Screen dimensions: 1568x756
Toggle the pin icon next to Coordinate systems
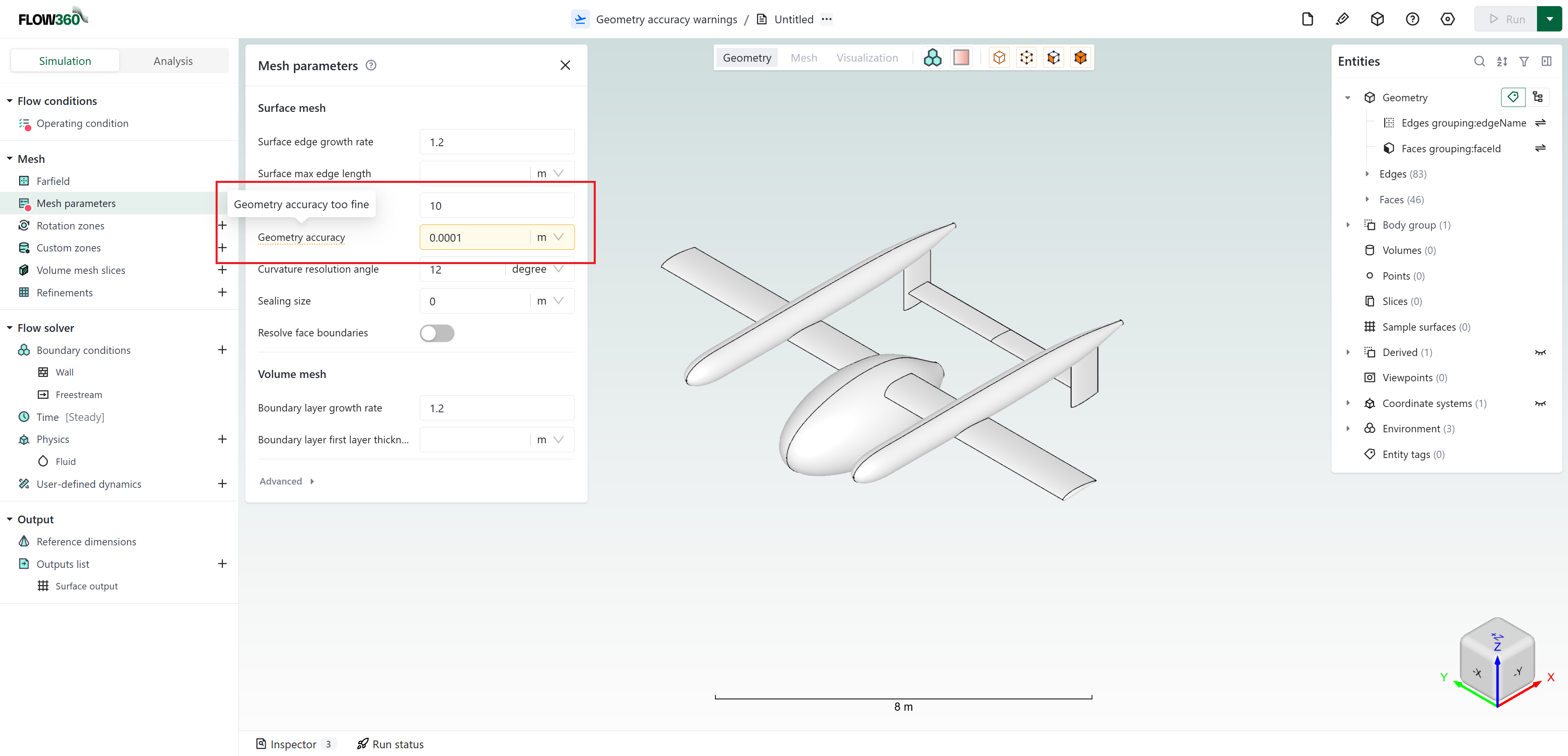[x=1541, y=403]
